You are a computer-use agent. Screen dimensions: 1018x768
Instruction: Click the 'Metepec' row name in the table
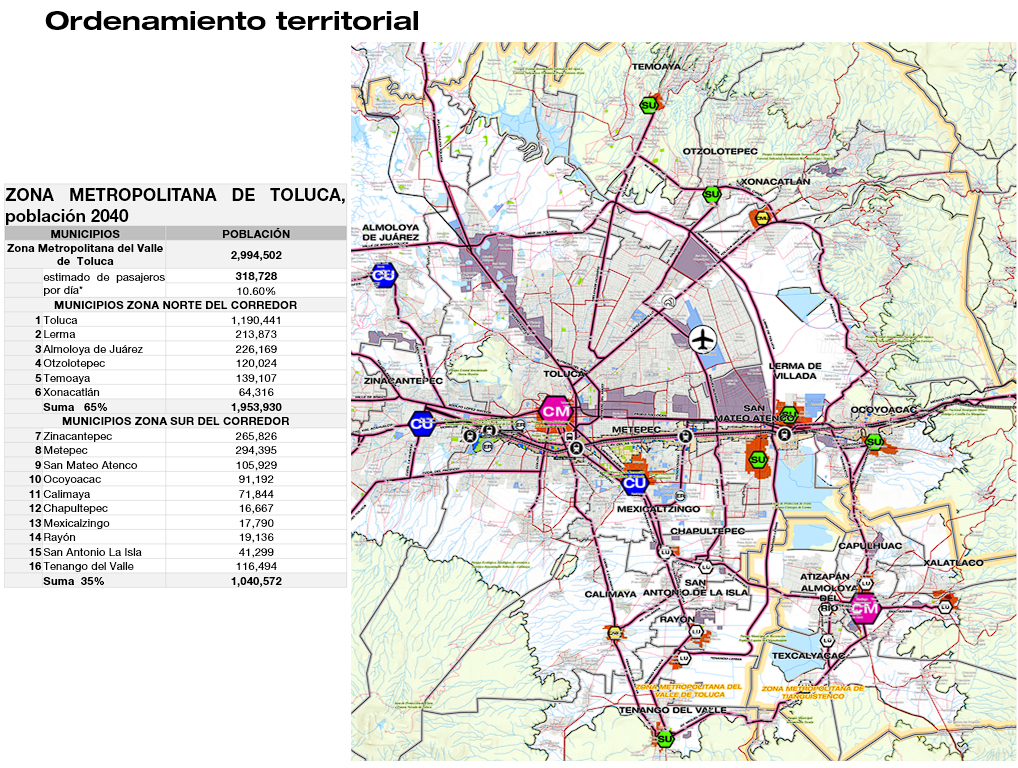click(x=65, y=451)
